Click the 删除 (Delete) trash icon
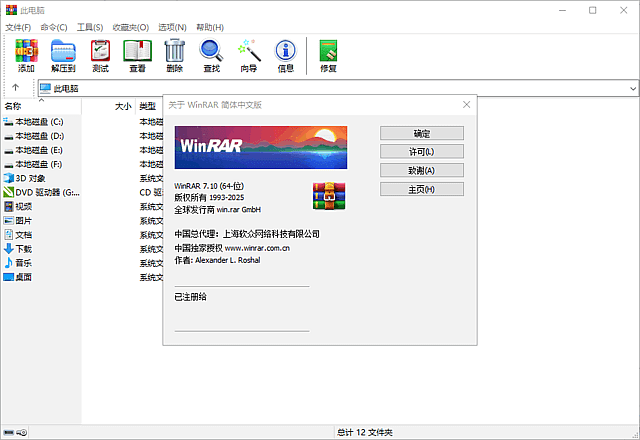Image resolution: width=640 pixels, height=440 pixels. tap(175, 54)
